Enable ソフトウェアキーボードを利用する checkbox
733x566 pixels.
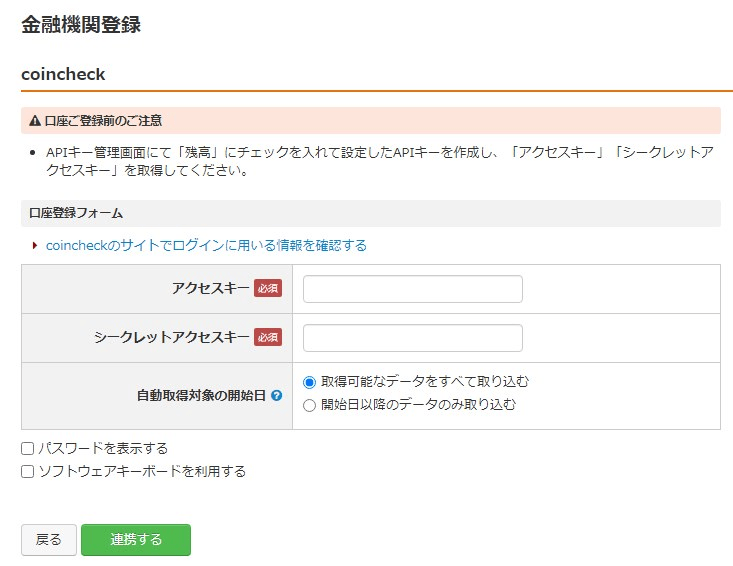(x=28, y=472)
